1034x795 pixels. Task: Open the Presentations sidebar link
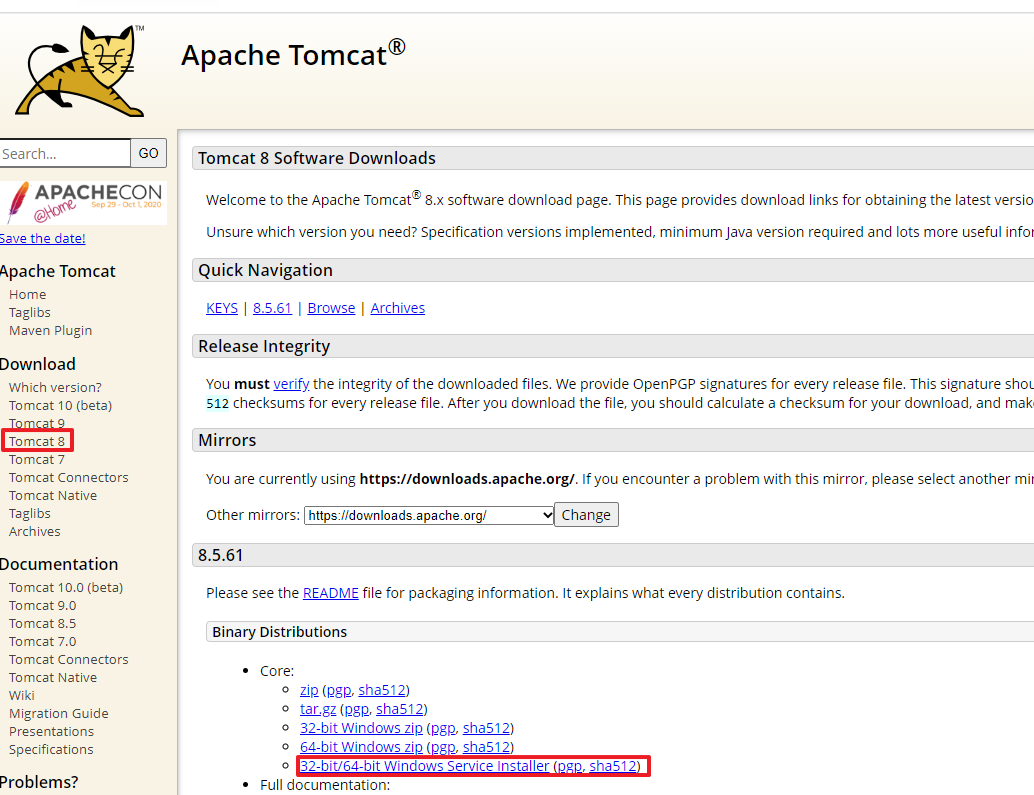point(51,732)
